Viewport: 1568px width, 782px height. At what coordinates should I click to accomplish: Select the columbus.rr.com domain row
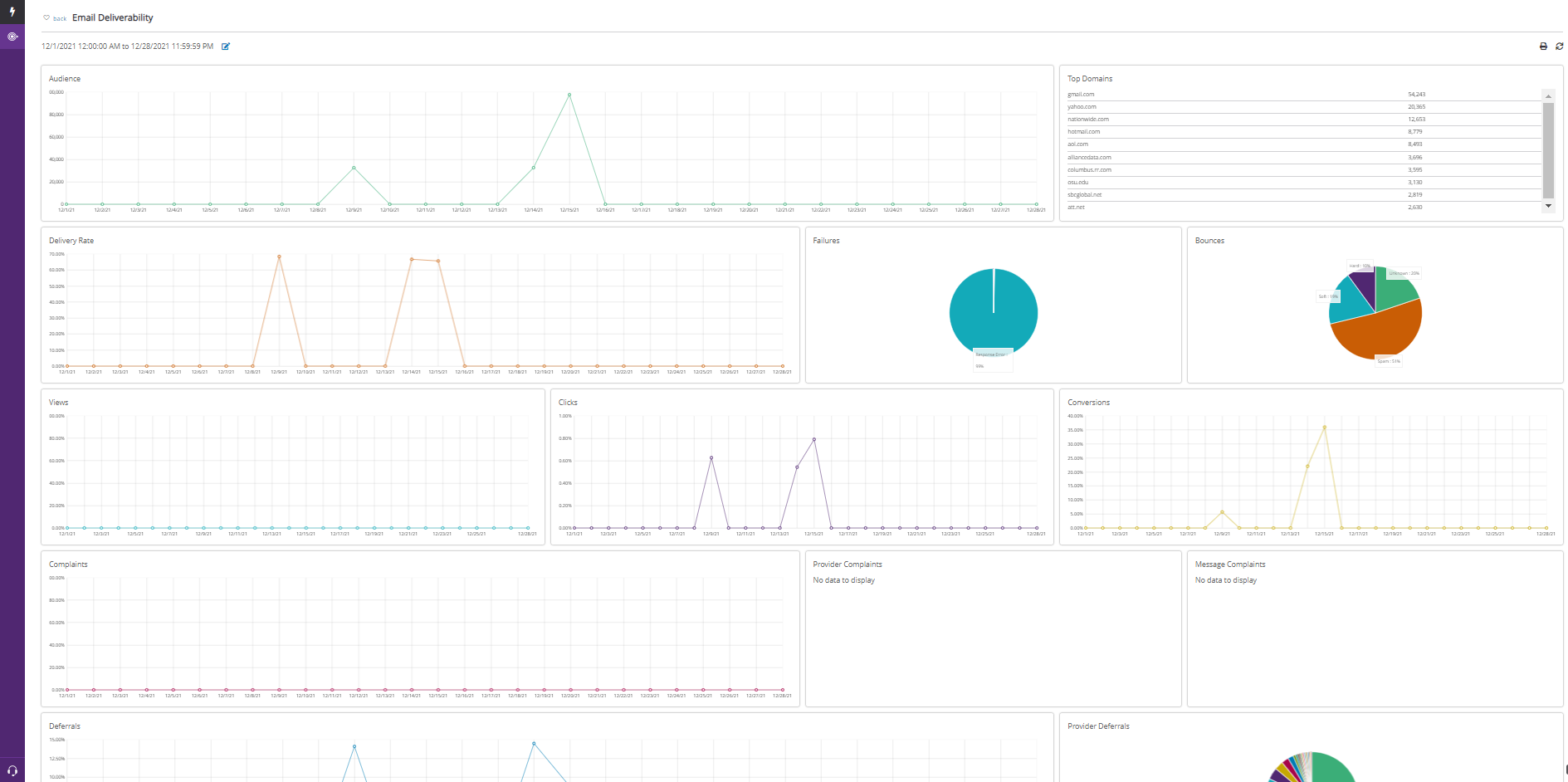[1303, 169]
